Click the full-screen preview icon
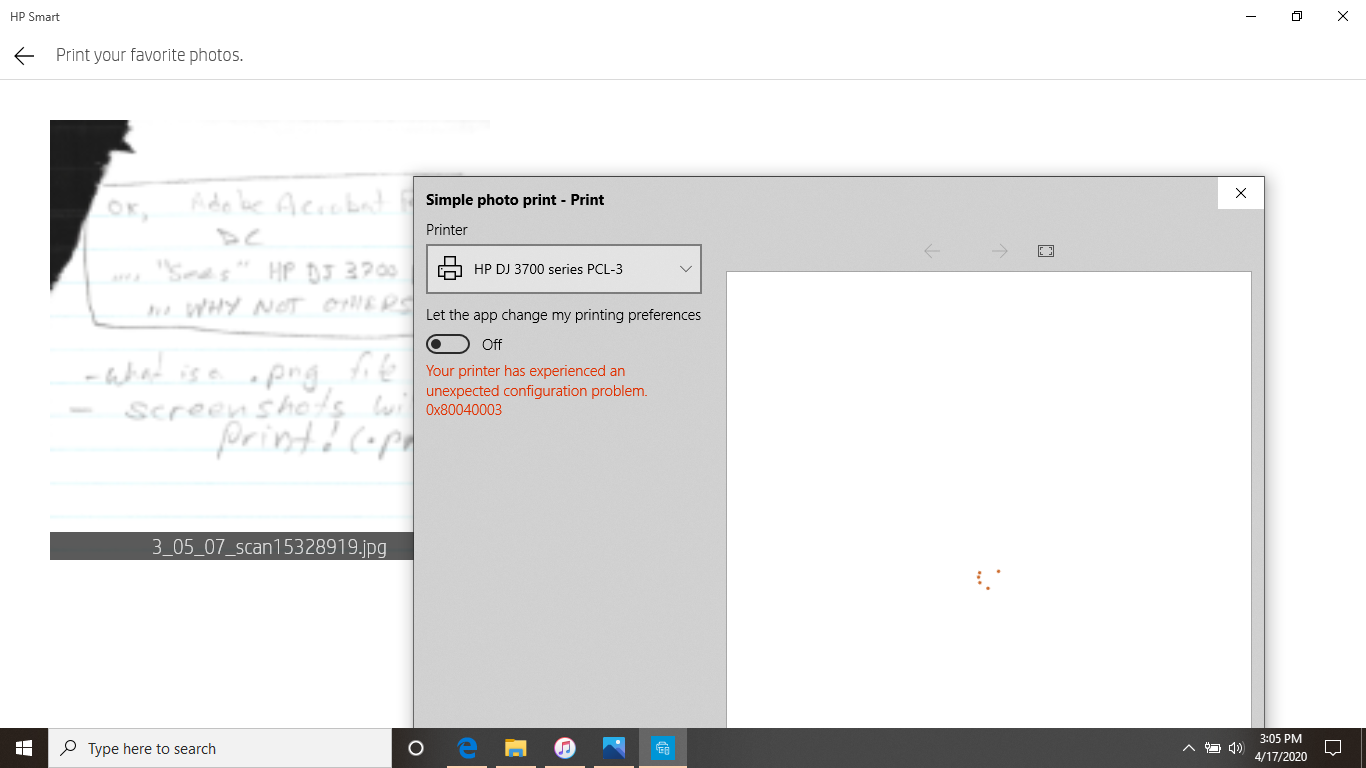This screenshot has height=768, width=1366. (x=1046, y=251)
